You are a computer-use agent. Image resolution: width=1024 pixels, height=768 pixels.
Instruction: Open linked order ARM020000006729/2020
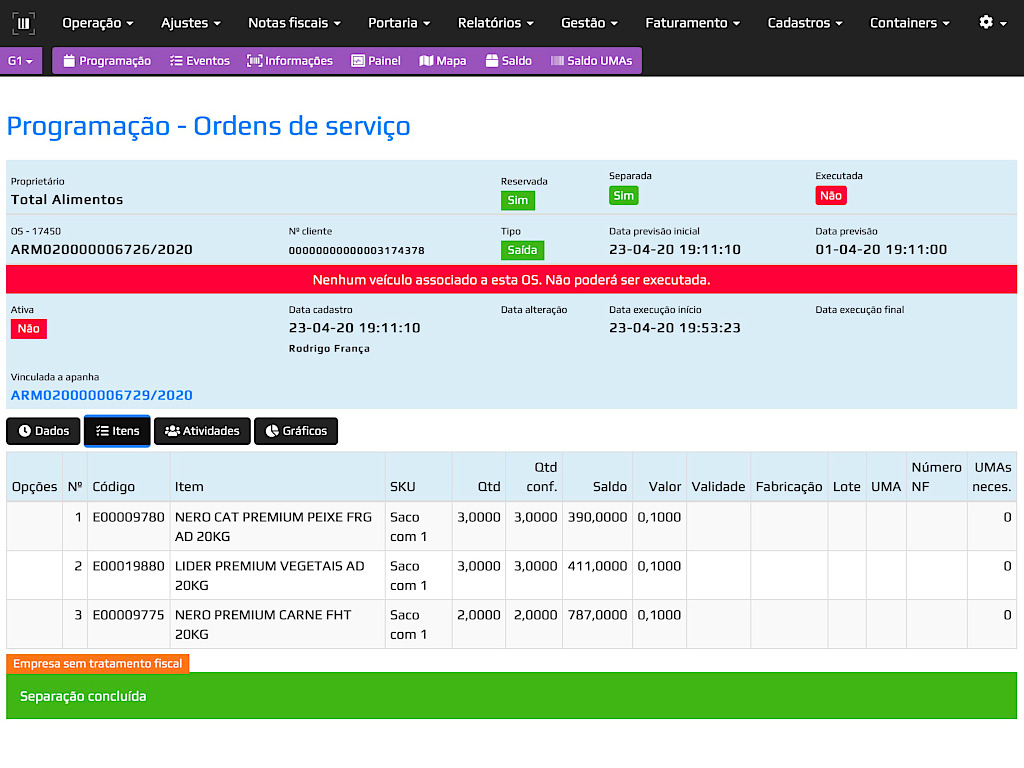pyautogui.click(x=102, y=395)
